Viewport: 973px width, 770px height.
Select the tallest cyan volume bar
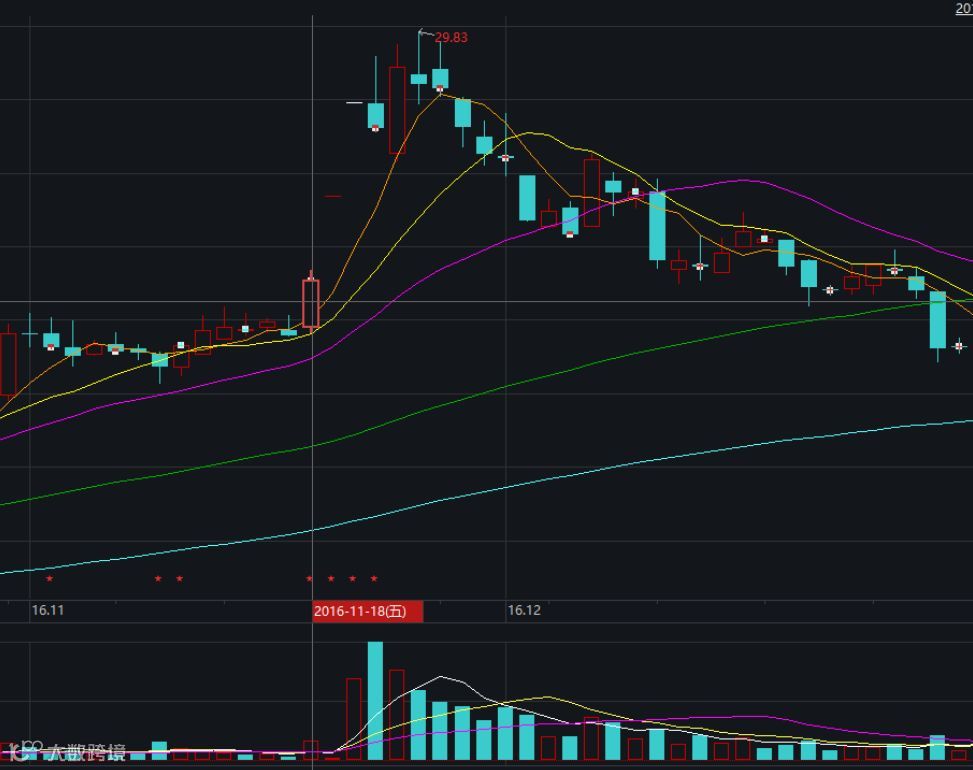375,701
